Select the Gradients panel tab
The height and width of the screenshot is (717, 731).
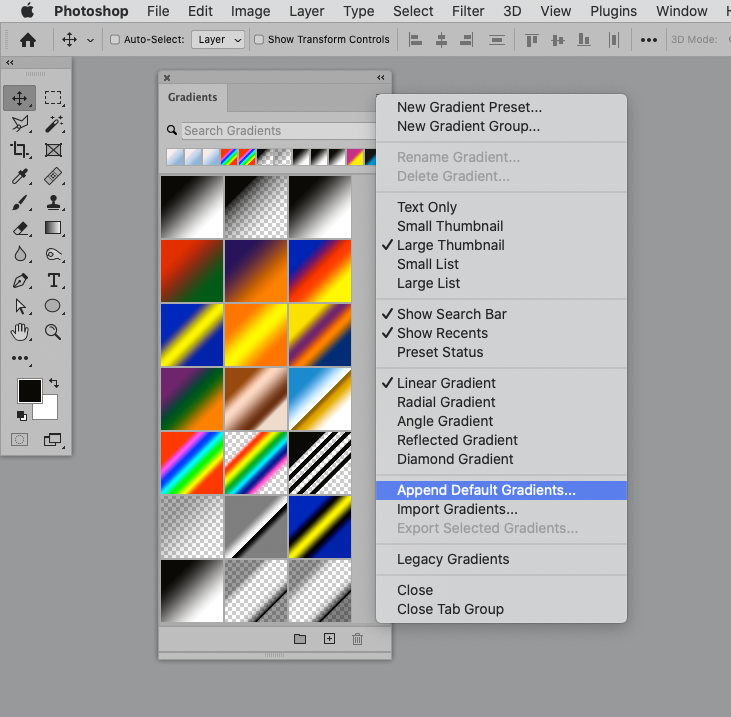point(193,97)
